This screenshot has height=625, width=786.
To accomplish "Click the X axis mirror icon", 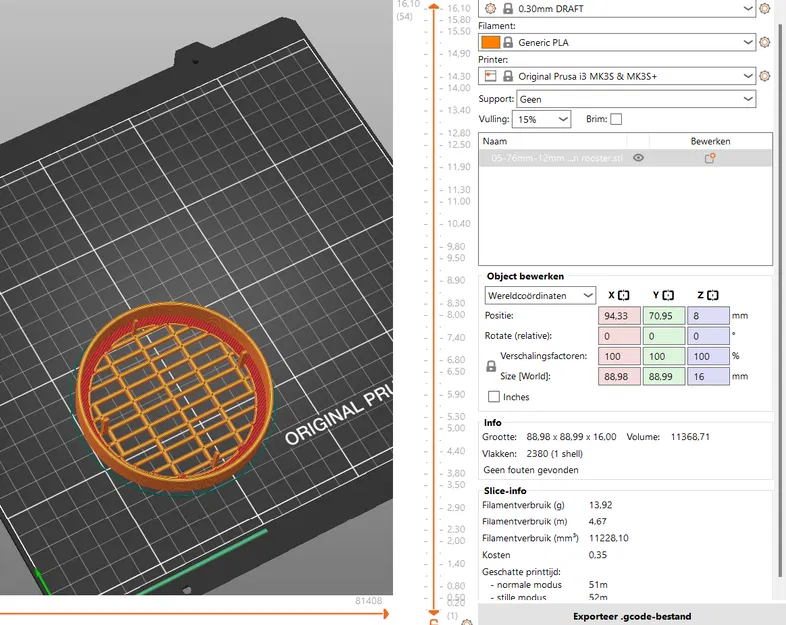I will pos(623,296).
